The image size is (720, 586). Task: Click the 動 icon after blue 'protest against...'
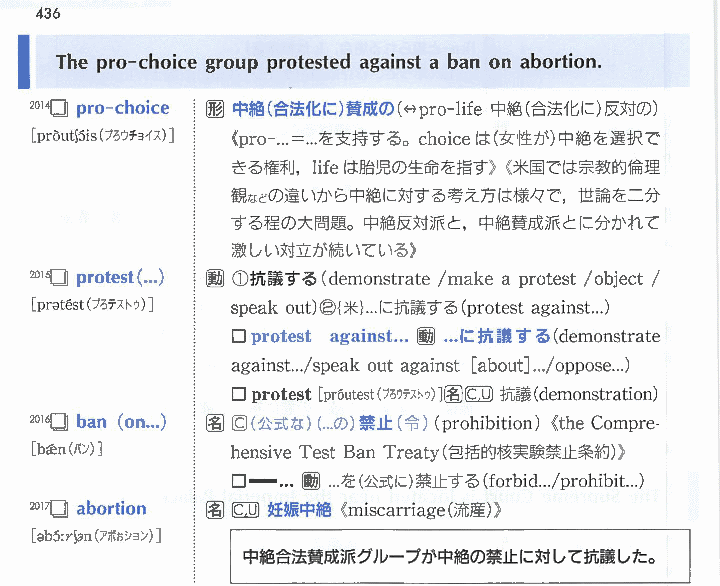point(426,337)
